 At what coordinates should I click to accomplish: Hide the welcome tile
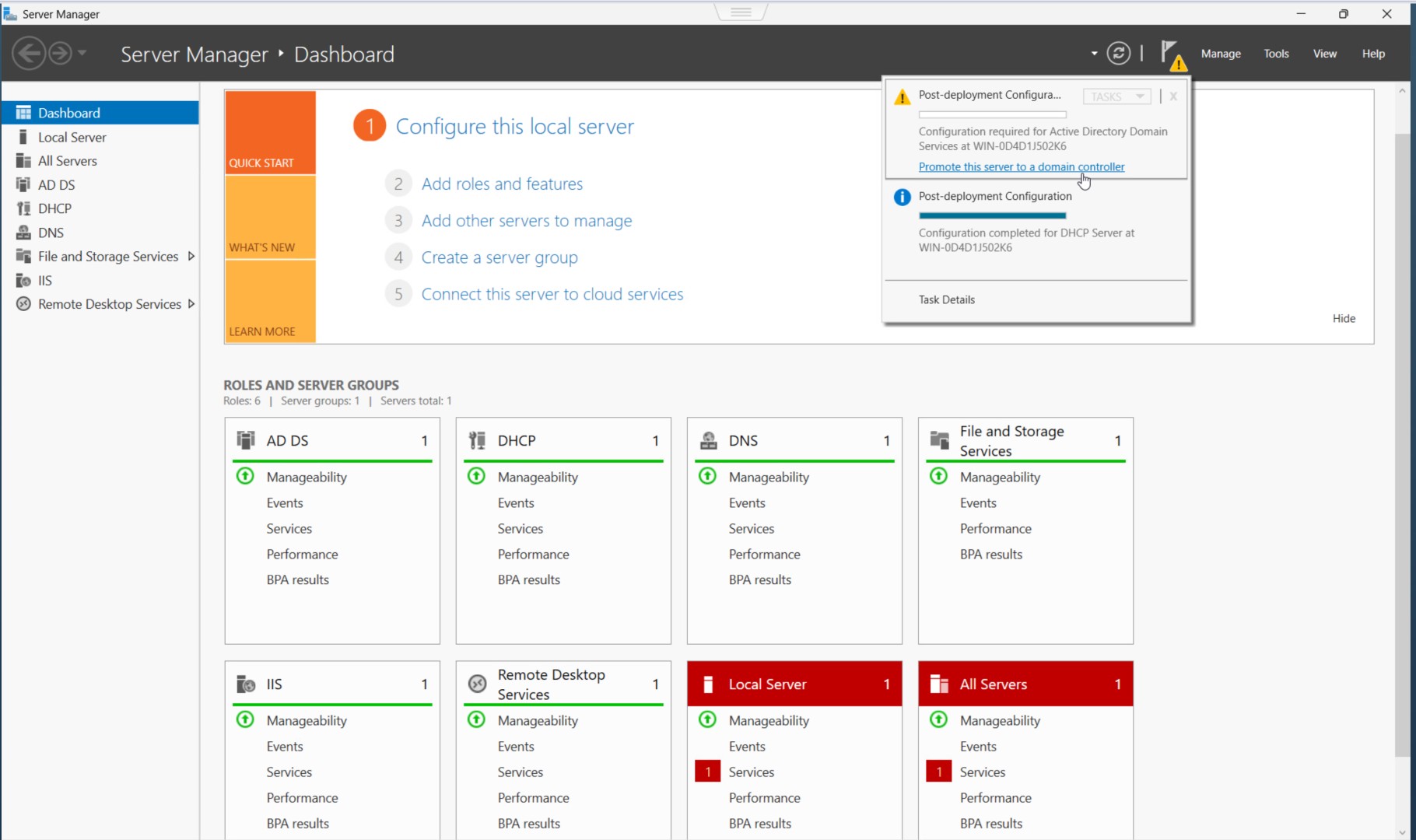point(1344,318)
